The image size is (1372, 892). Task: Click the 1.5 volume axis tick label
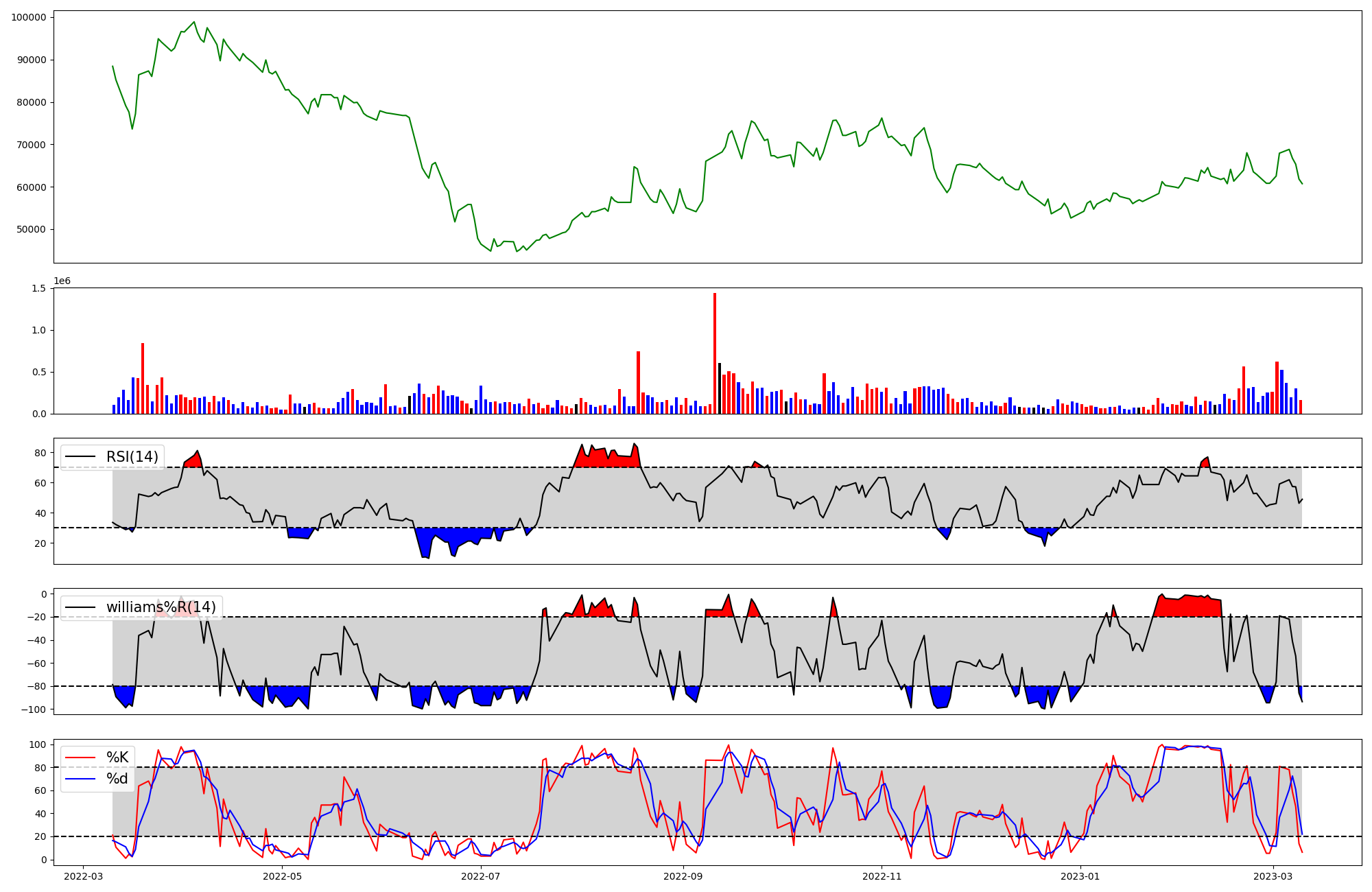[x=39, y=288]
